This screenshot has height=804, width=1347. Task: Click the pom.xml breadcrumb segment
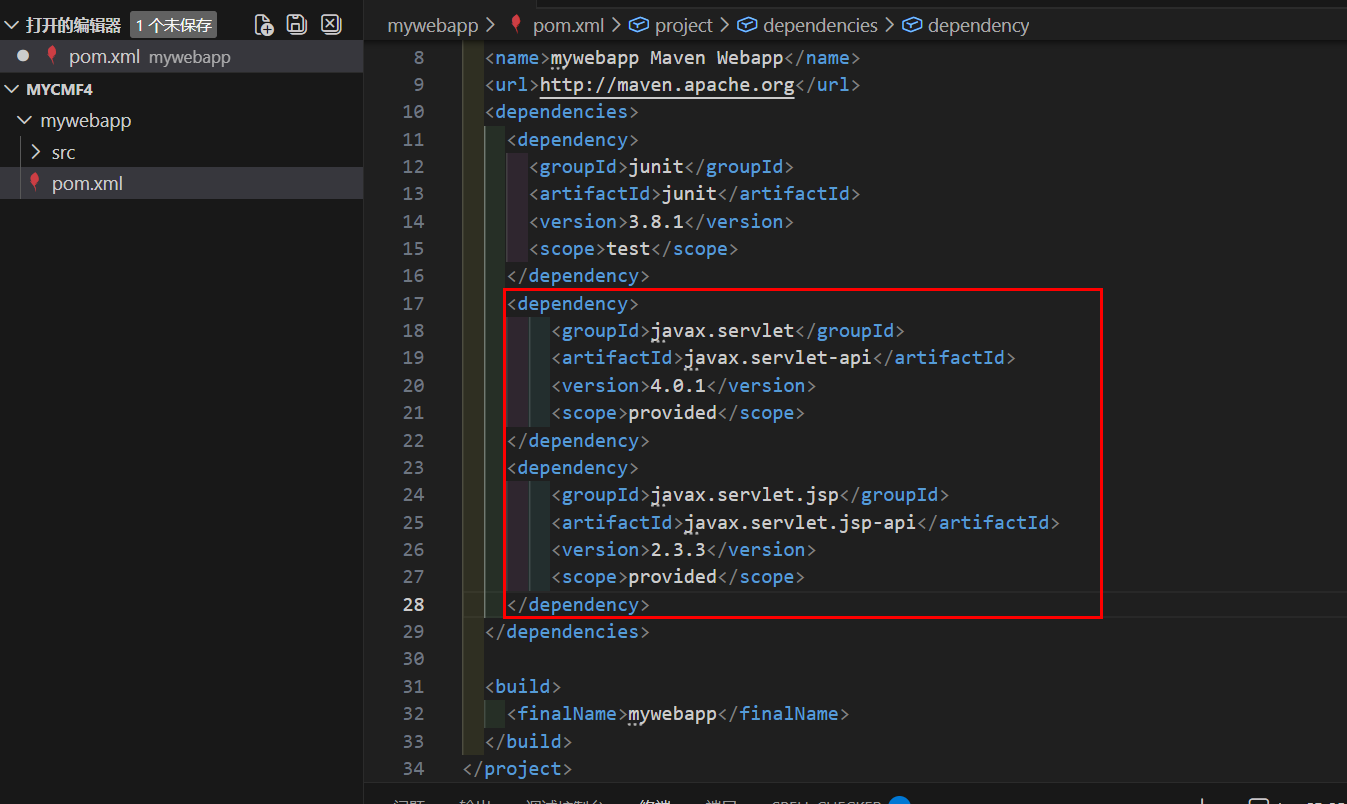568,26
